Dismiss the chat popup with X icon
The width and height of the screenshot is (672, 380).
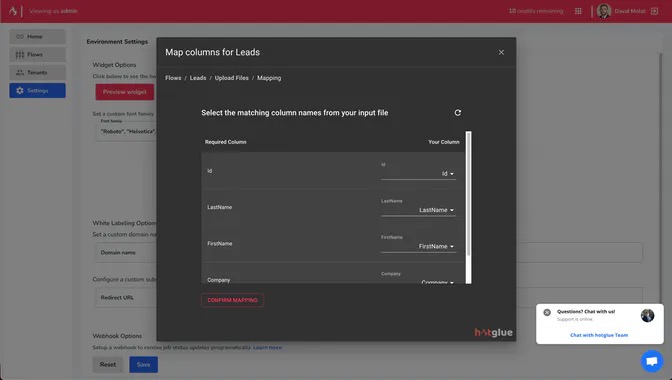click(x=547, y=312)
